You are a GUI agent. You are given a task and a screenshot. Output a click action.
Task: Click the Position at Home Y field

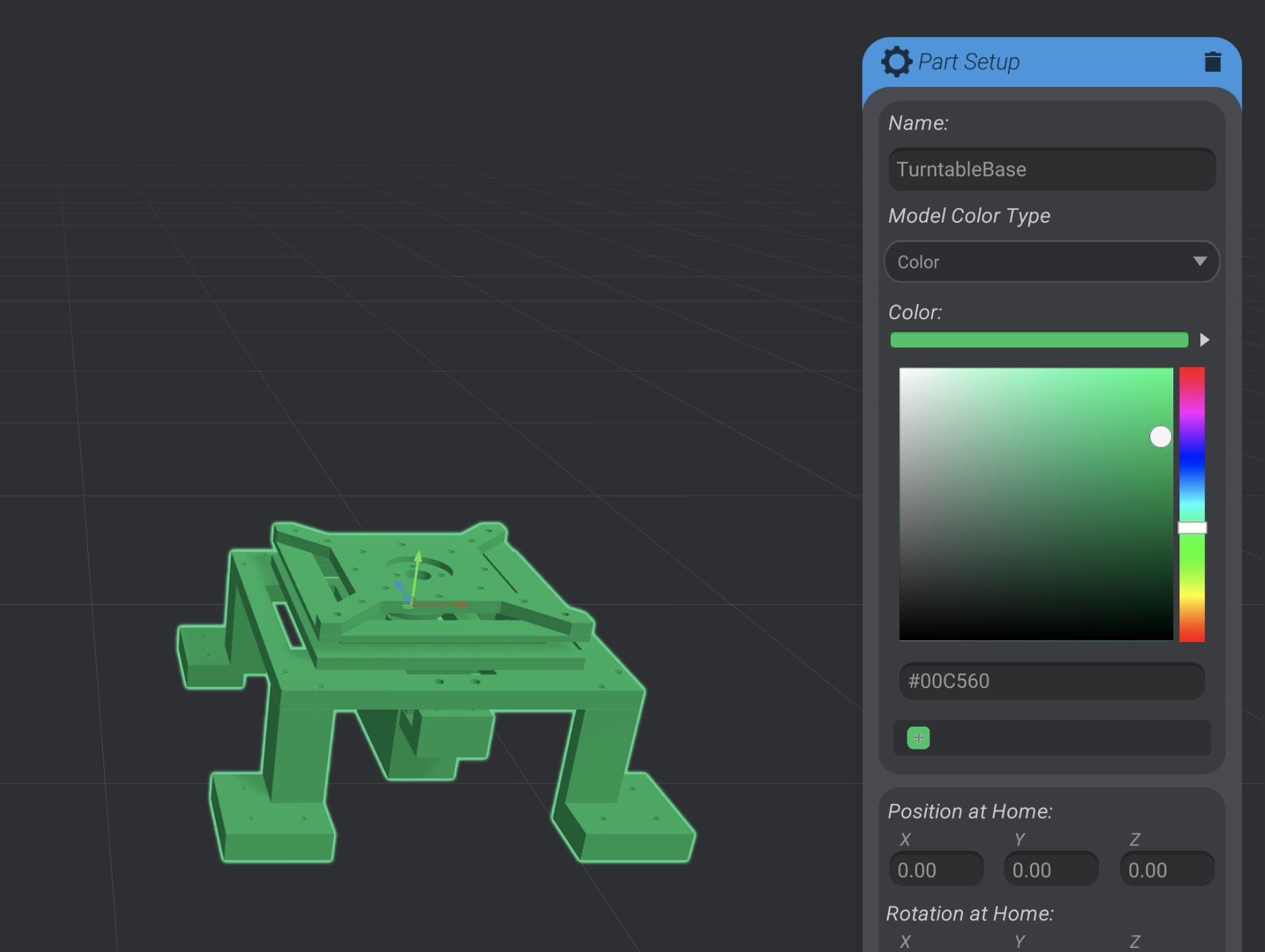coord(1051,869)
